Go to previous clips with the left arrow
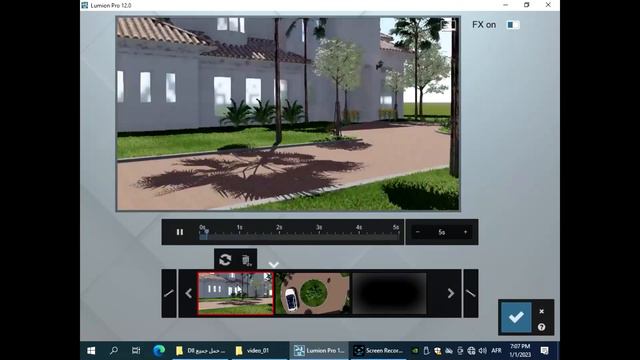 [188, 293]
